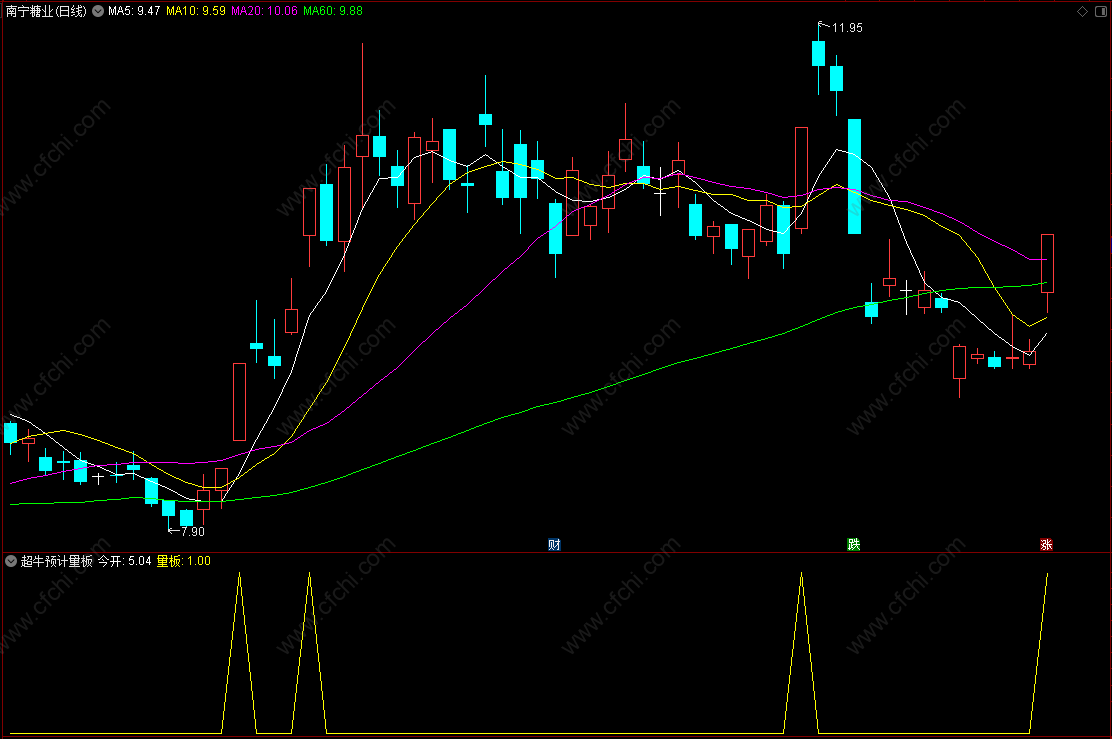Open the green 跌 marker icon
The image size is (1112, 739).
(x=854, y=544)
